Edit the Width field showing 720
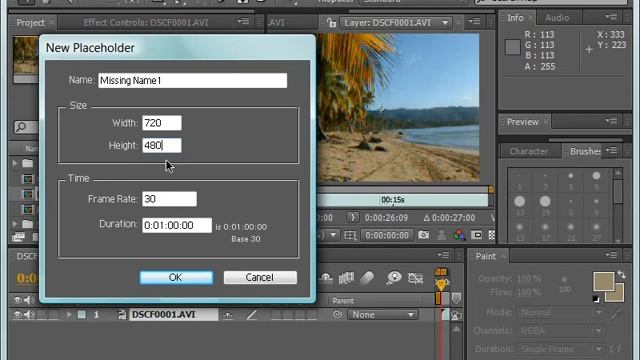Image resolution: width=640 pixels, height=360 pixels. click(x=162, y=123)
